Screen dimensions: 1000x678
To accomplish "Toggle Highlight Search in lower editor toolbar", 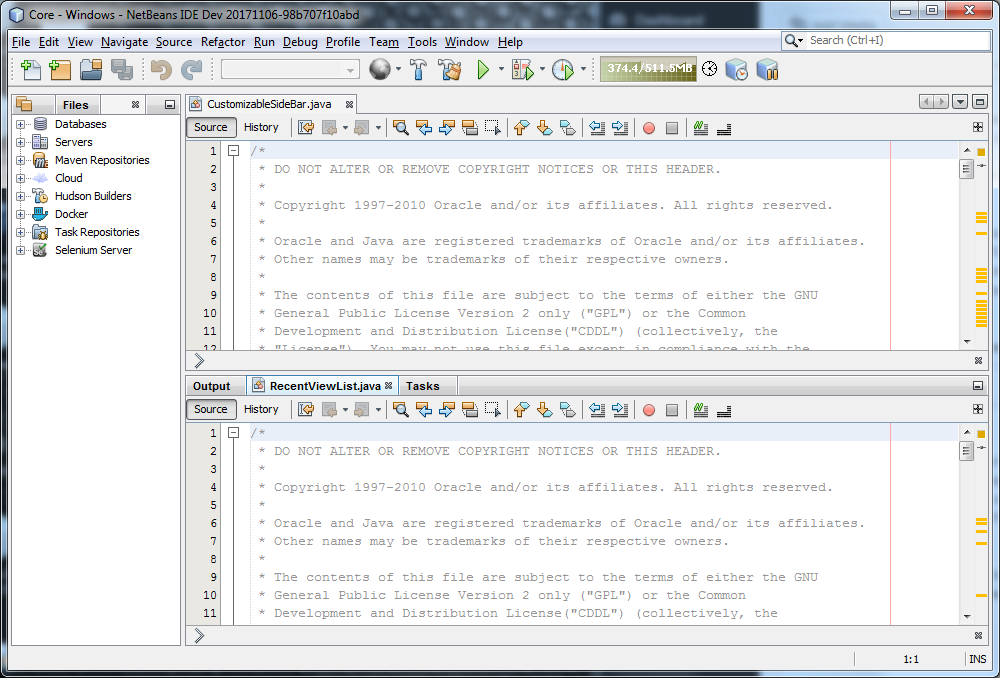I will pos(470,409).
